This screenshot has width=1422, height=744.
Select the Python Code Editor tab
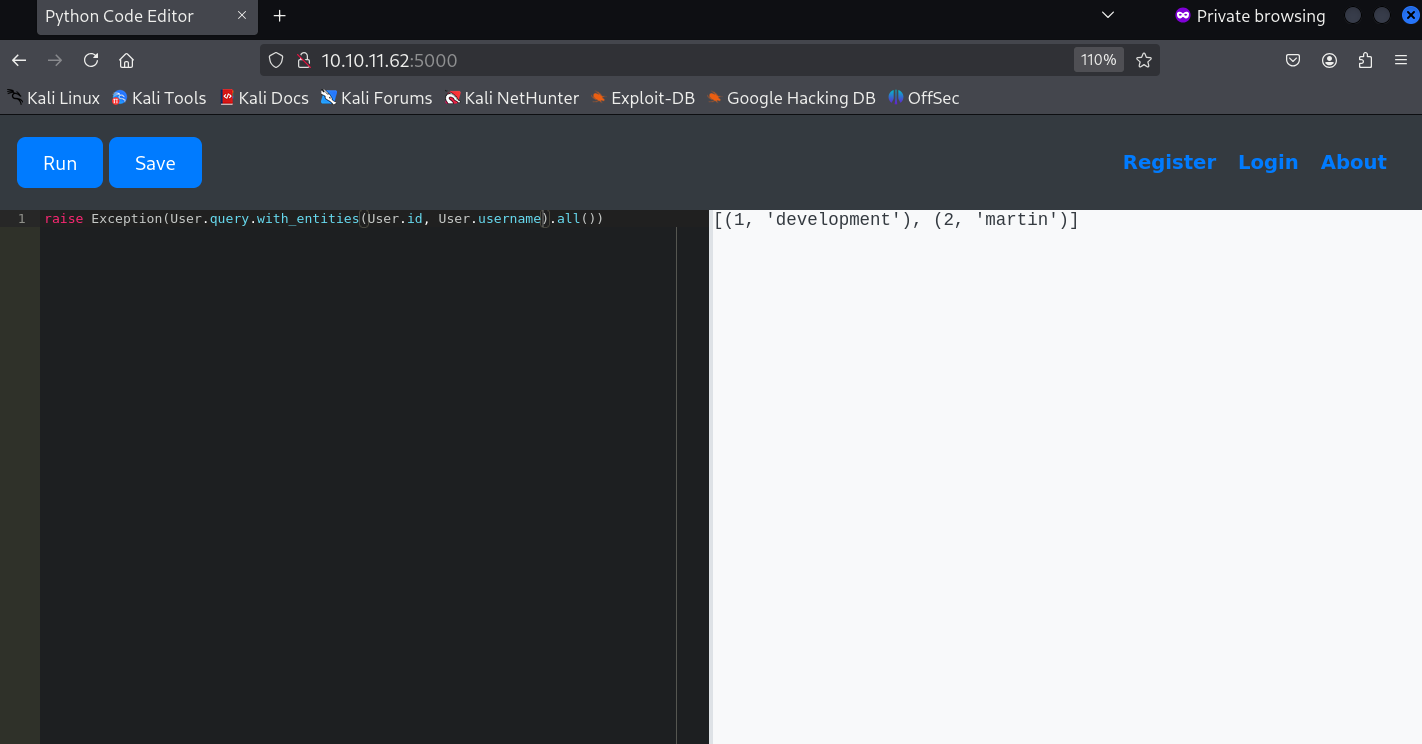(x=130, y=16)
